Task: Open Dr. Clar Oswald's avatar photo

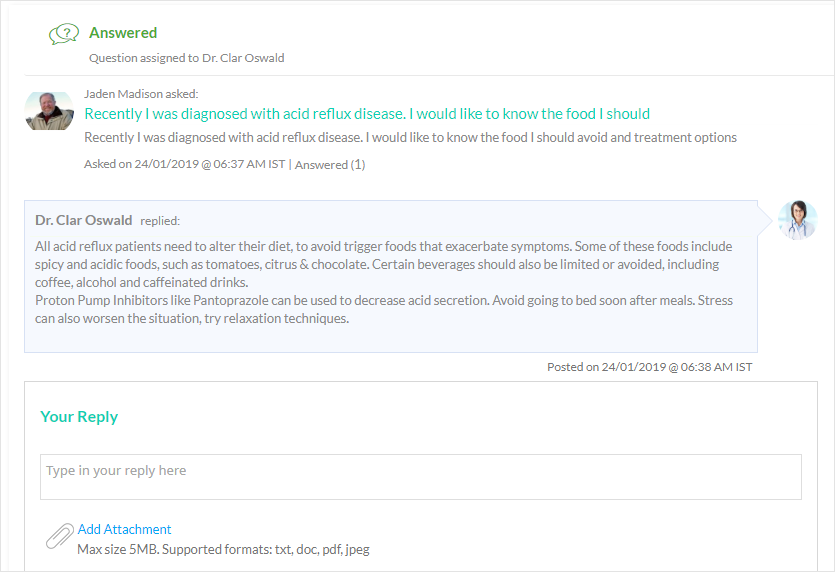Action: click(x=797, y=220)
